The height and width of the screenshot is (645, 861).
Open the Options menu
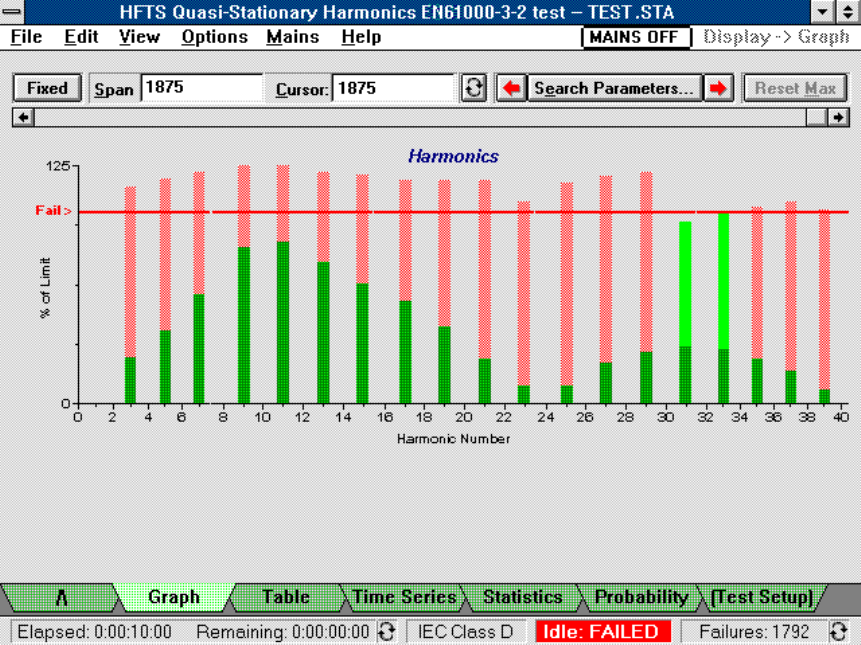(214, 37)
